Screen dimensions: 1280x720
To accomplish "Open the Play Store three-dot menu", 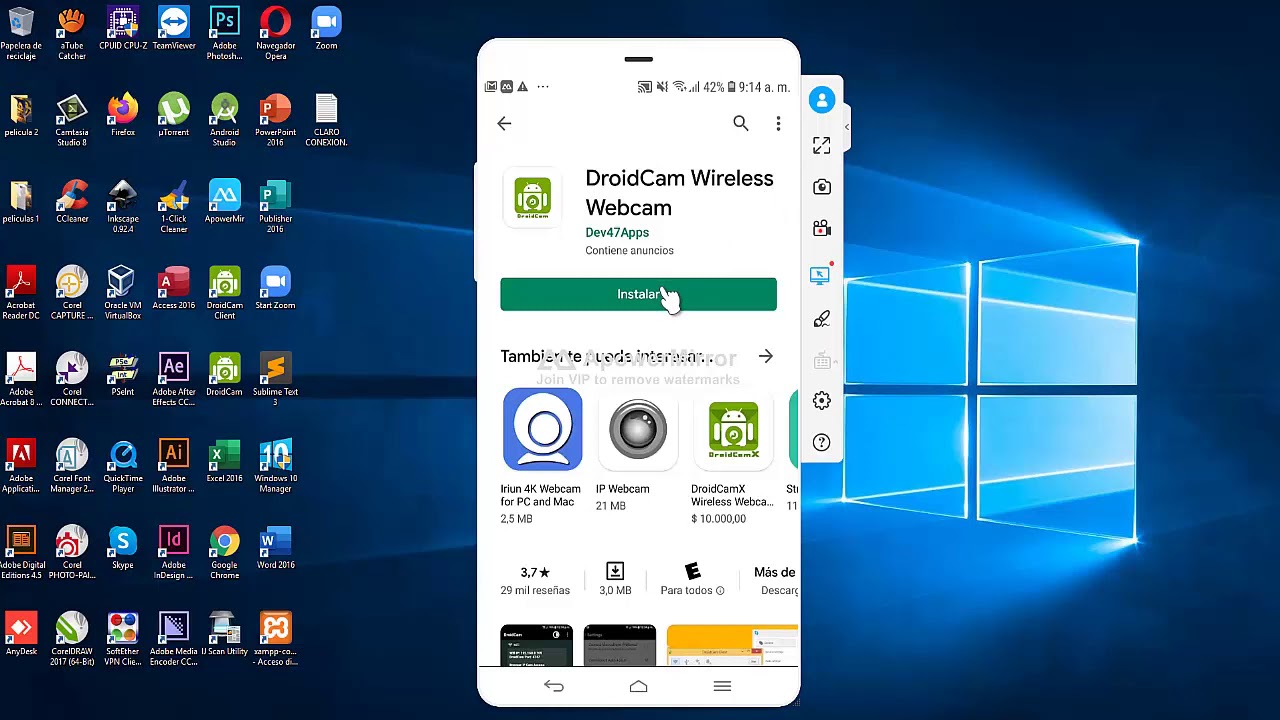I will (x=778, y=123).
